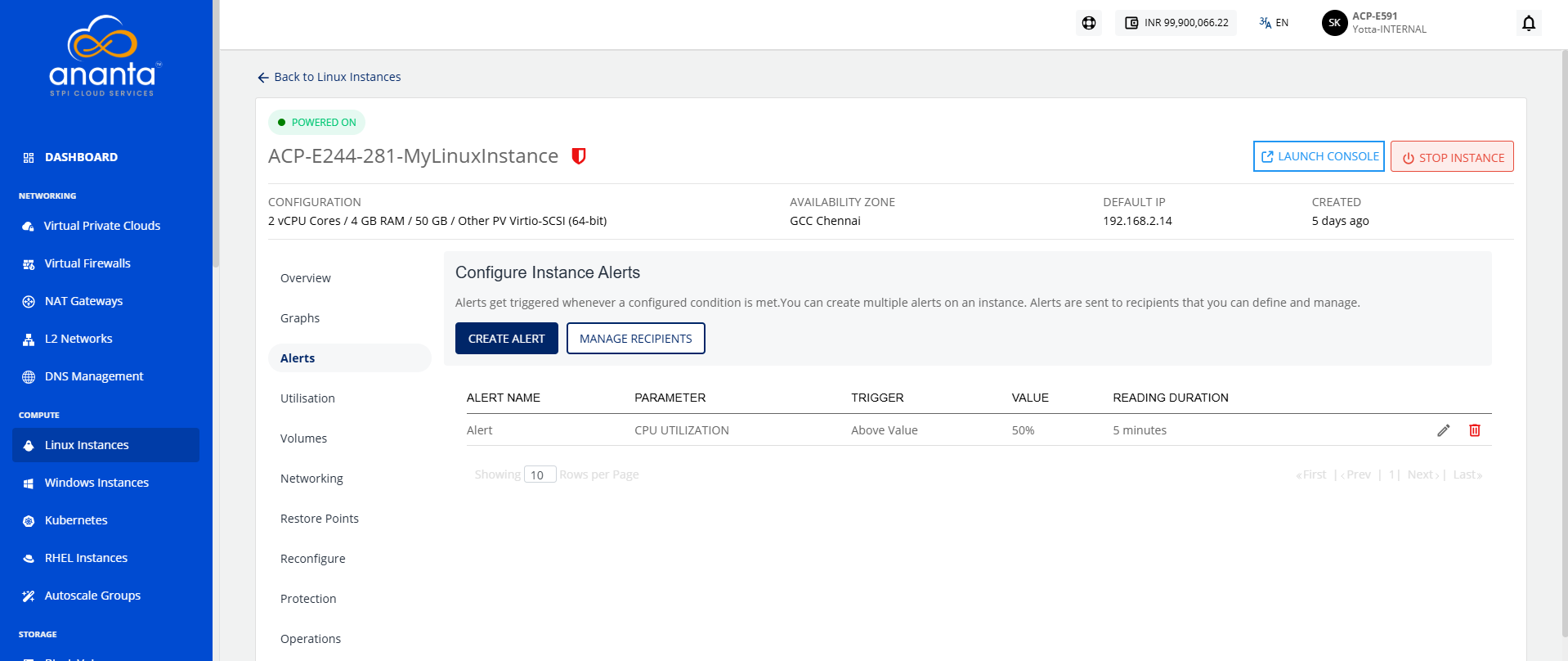Open the EN language selector
The height and width of the screenshot is (661, 1568).
pyautogui.click(x=1274, y=23)
